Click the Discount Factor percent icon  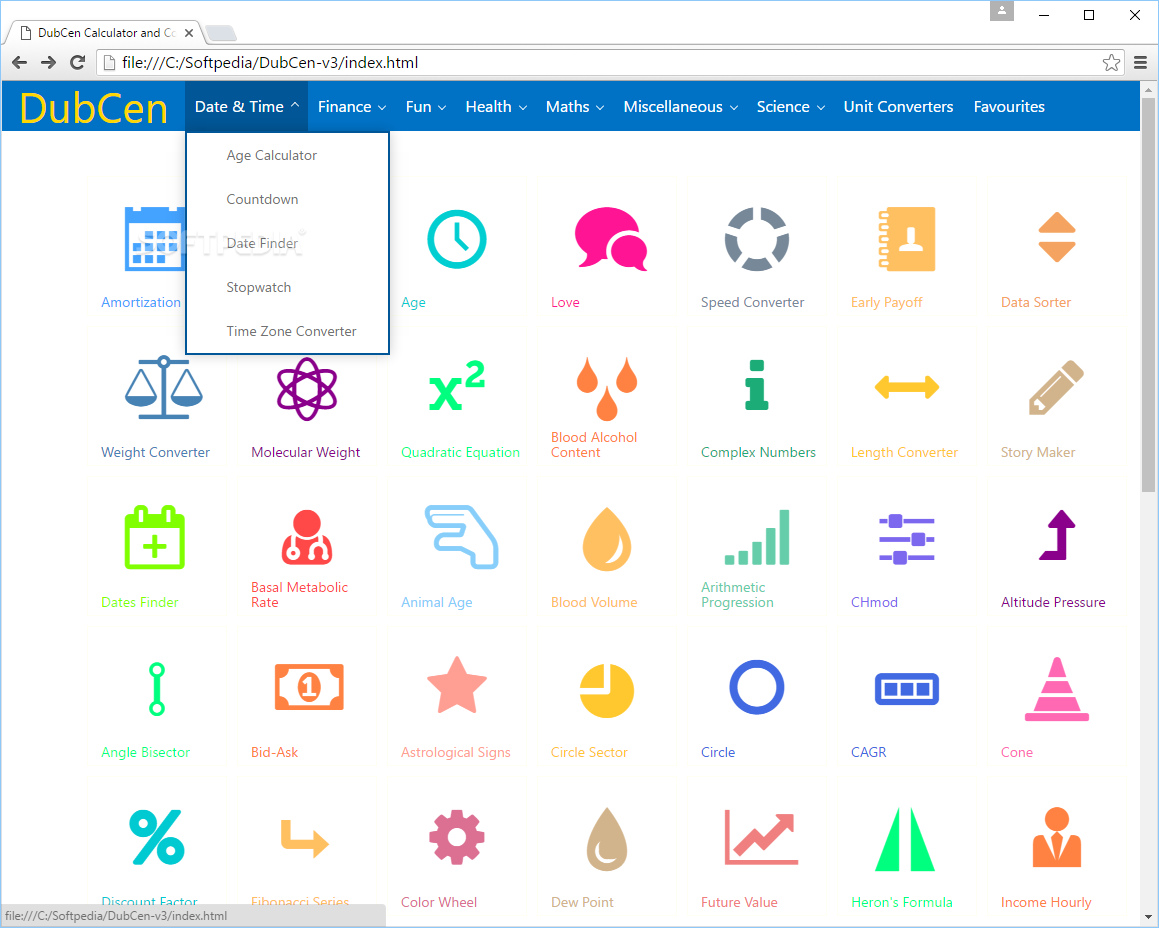click(157, 837)
